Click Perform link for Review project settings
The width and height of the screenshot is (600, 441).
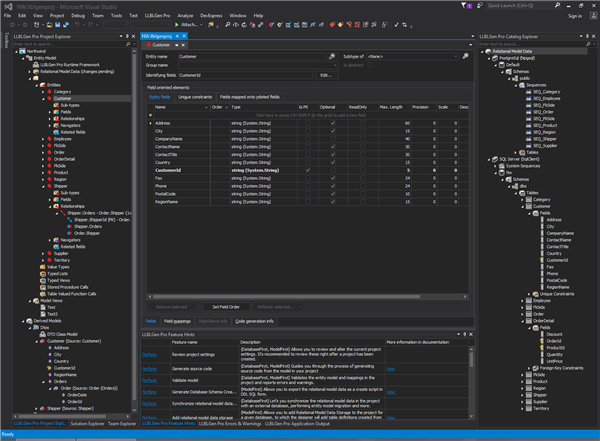click(149, 354)
